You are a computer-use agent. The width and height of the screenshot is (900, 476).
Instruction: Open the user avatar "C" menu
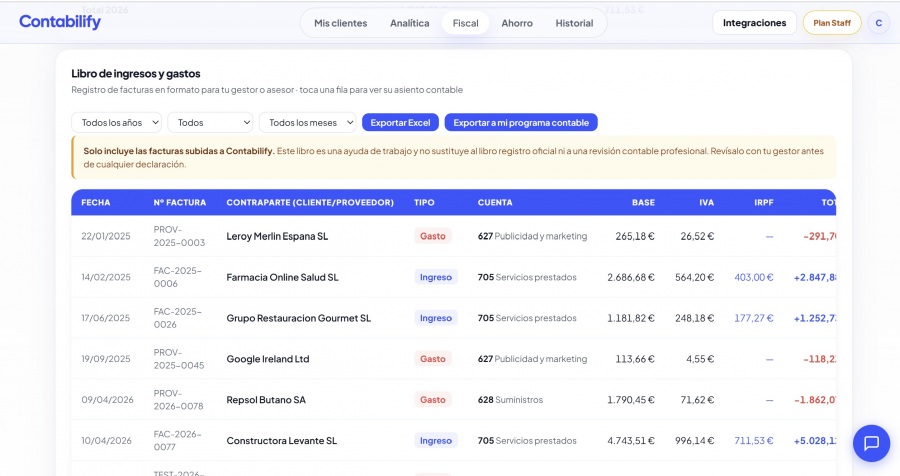878,23
